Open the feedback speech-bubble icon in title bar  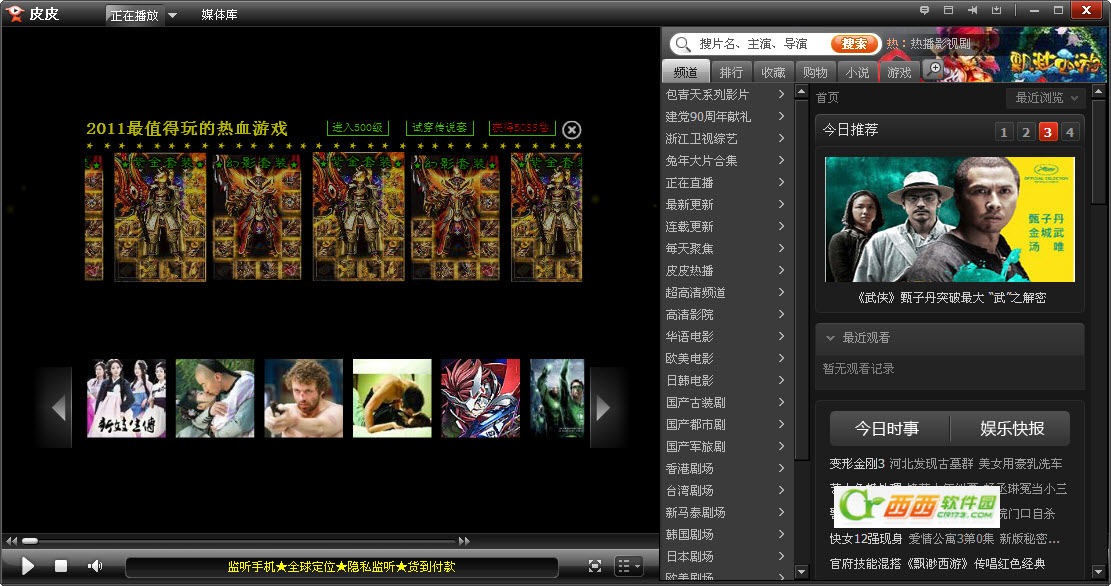pyautogui.click(x=924, y=10)
